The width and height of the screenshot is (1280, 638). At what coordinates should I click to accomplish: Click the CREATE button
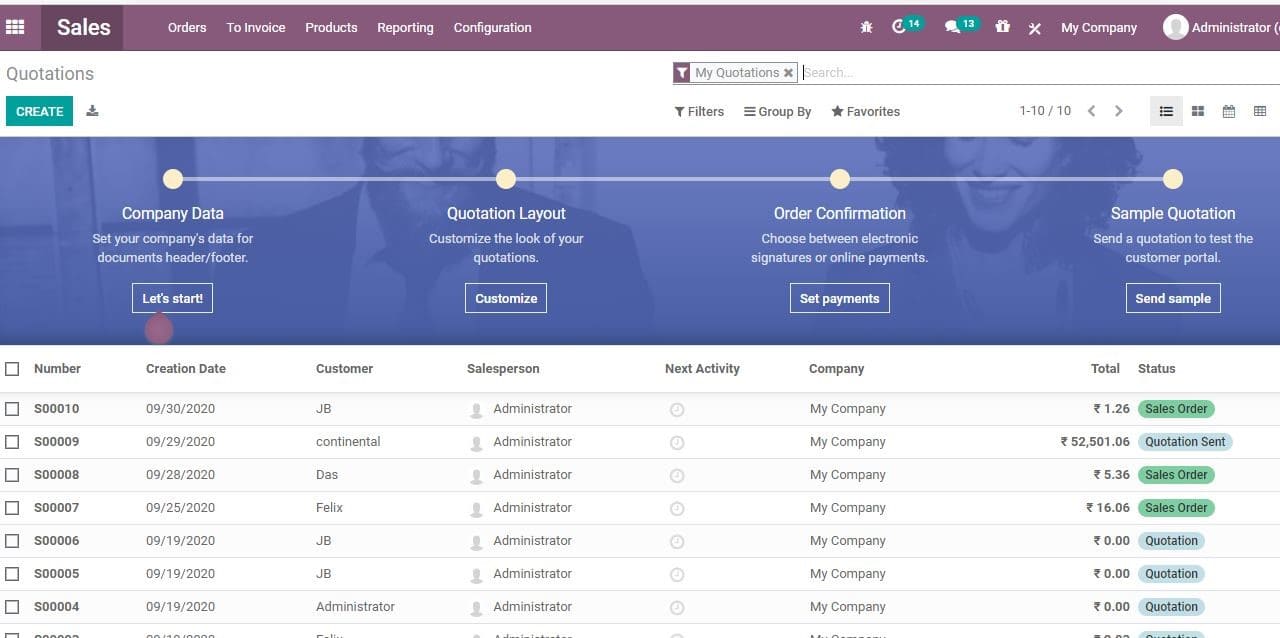(39, 111)
